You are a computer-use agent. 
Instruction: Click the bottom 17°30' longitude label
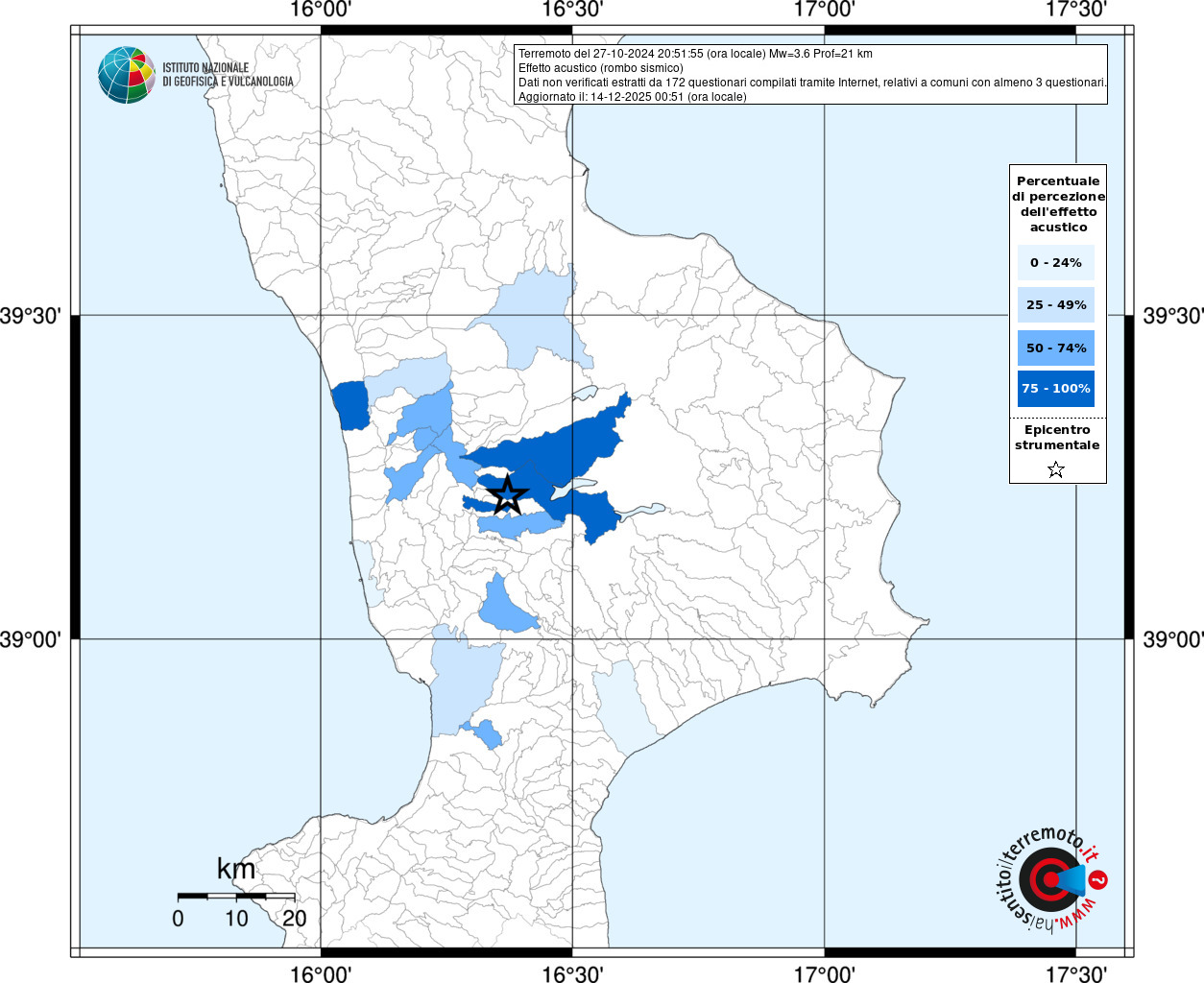pos(1075,973)
